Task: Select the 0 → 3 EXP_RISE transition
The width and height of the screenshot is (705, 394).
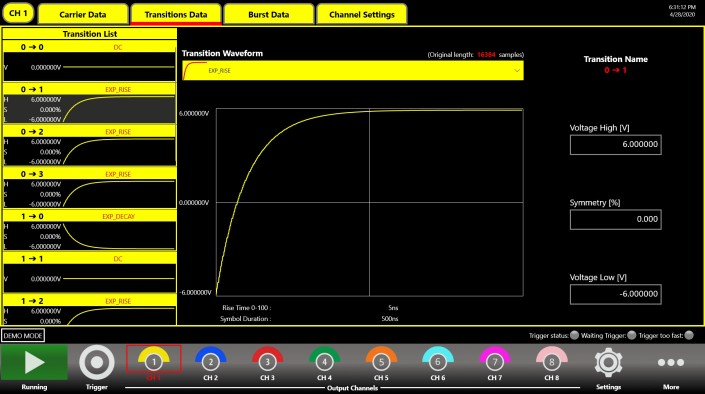Action: pyautogui.click(x=89, y=188)
